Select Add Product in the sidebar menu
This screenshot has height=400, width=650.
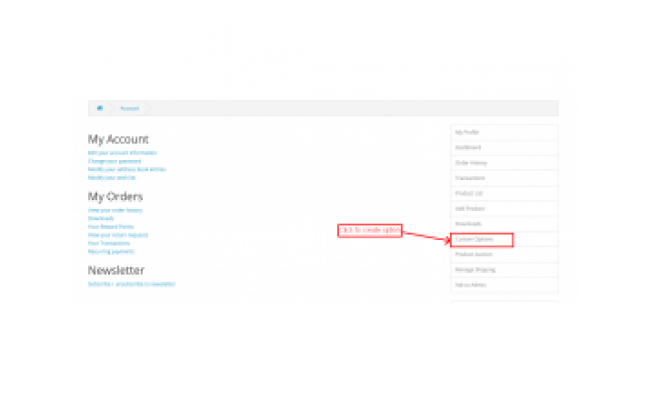tap(504, 209)
